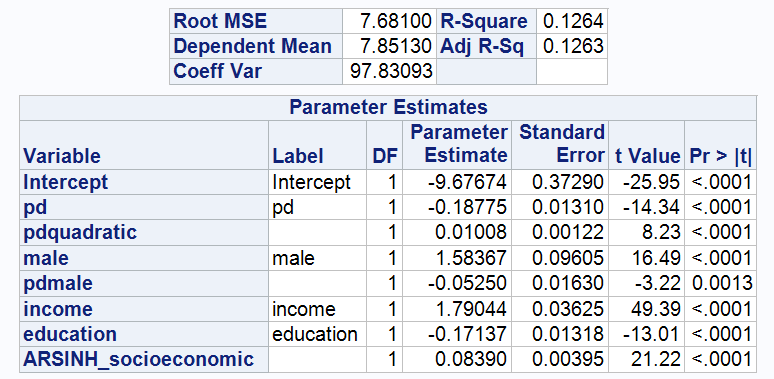Select the Intercept variable row cell

click(144, 182)
